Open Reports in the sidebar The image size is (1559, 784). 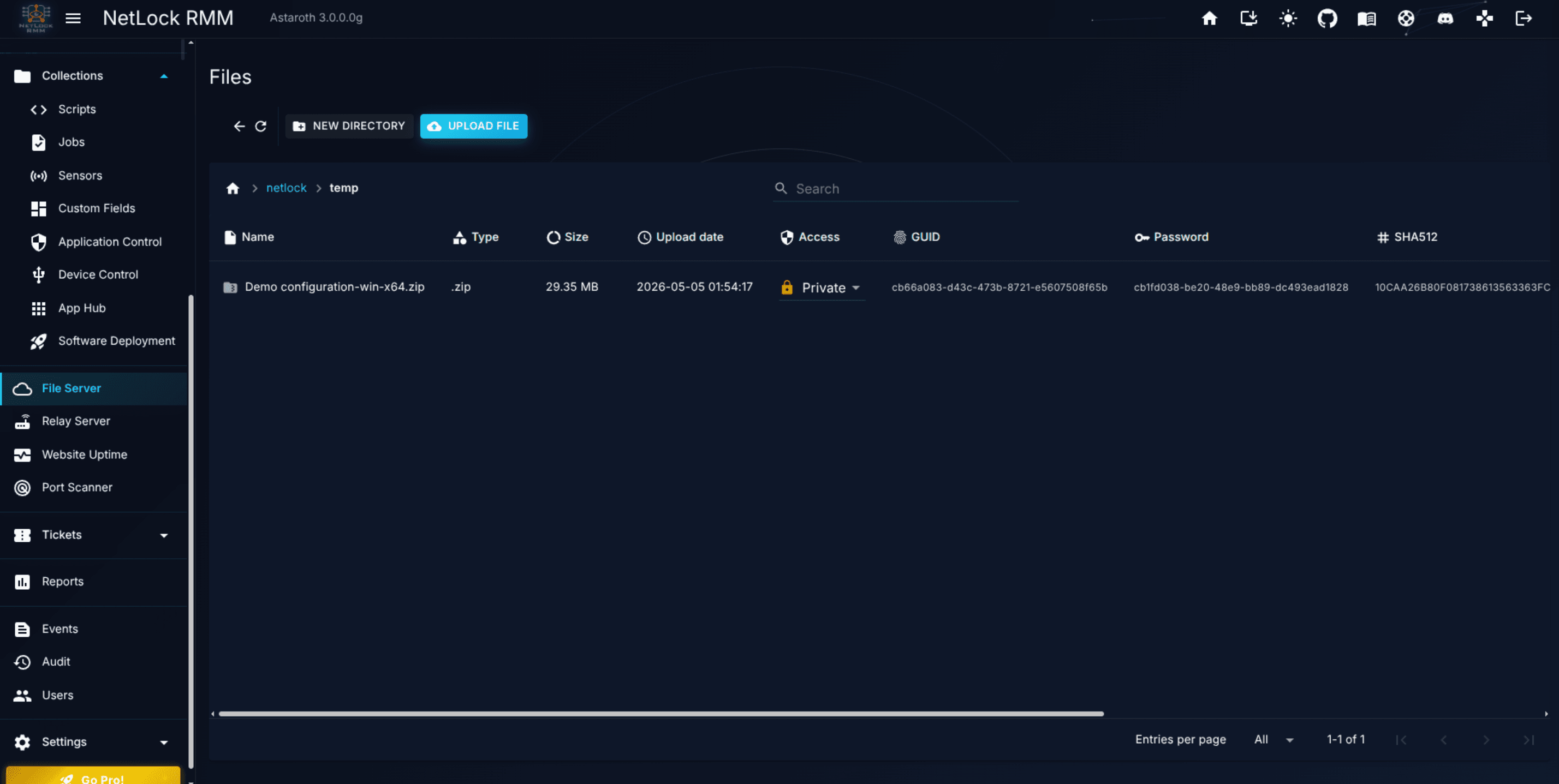coord(94,582)
